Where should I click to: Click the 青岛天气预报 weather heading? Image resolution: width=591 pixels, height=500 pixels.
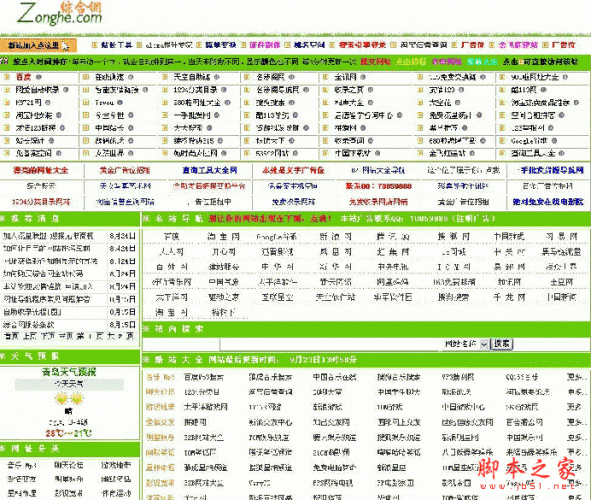(x=69, y=372)
